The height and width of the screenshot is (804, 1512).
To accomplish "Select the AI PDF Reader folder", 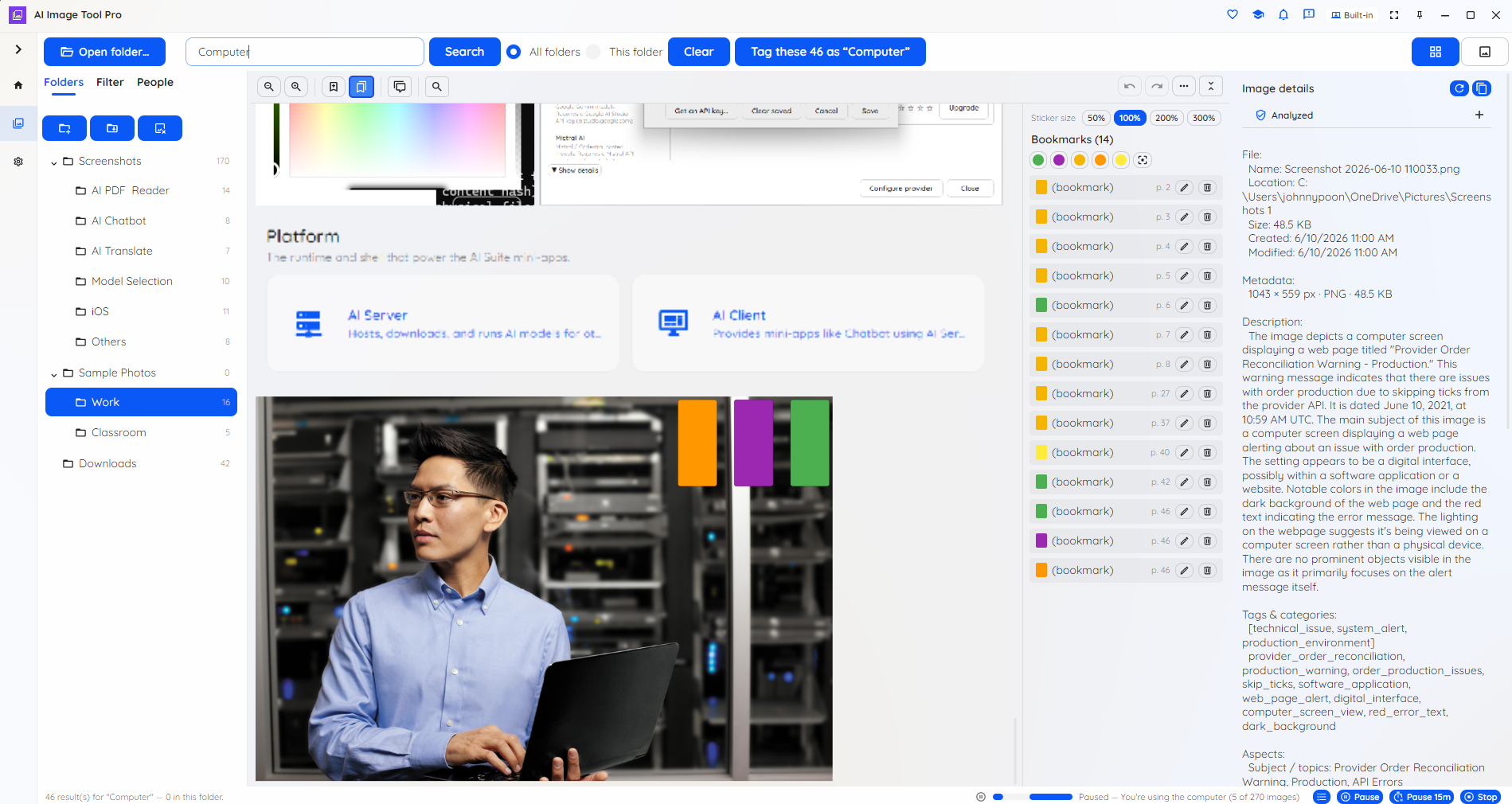I will point(140,191).
